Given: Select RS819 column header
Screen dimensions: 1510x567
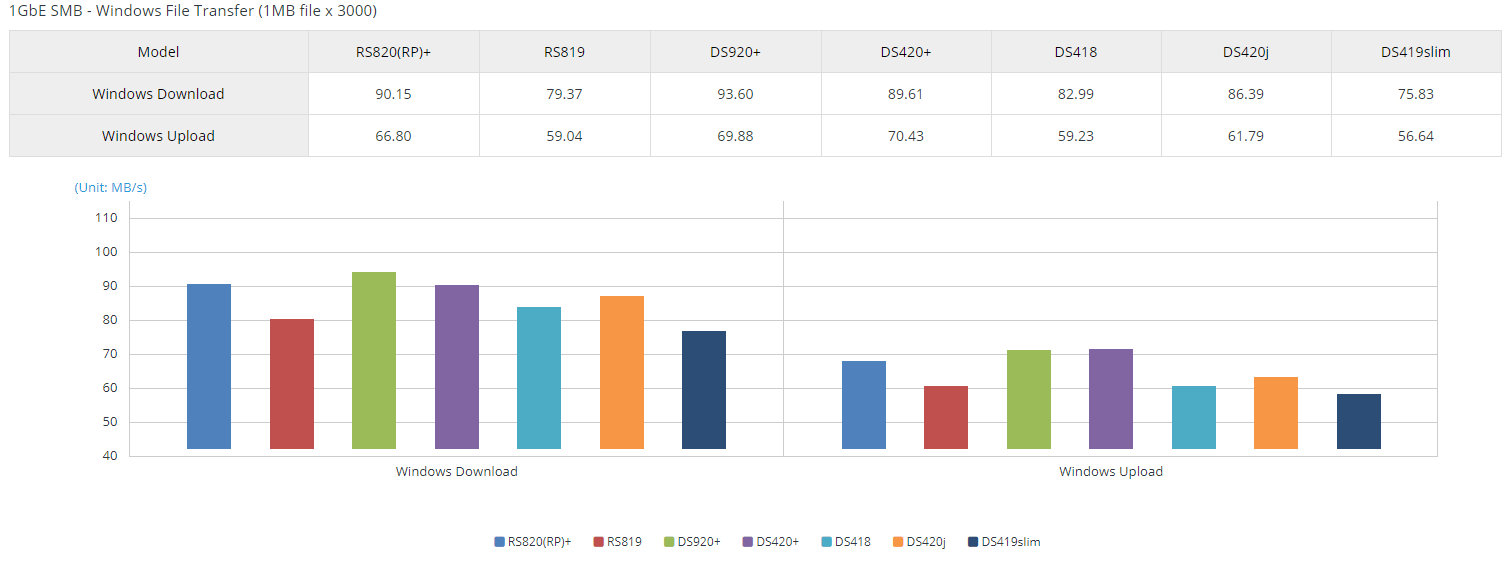Looking at the screenshot, I should 565,52.
